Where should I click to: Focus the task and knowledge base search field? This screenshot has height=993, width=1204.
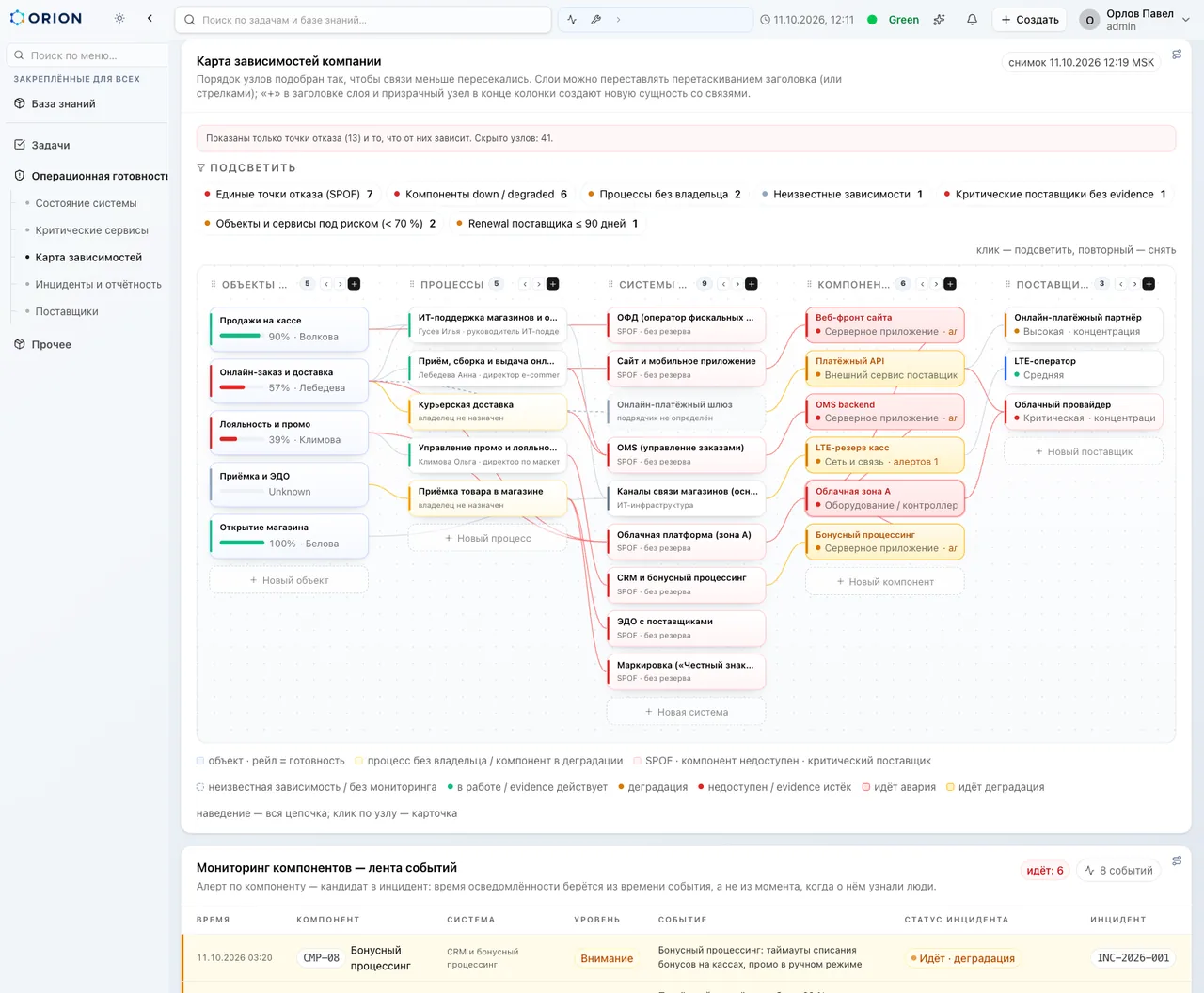tap(363, 19)
